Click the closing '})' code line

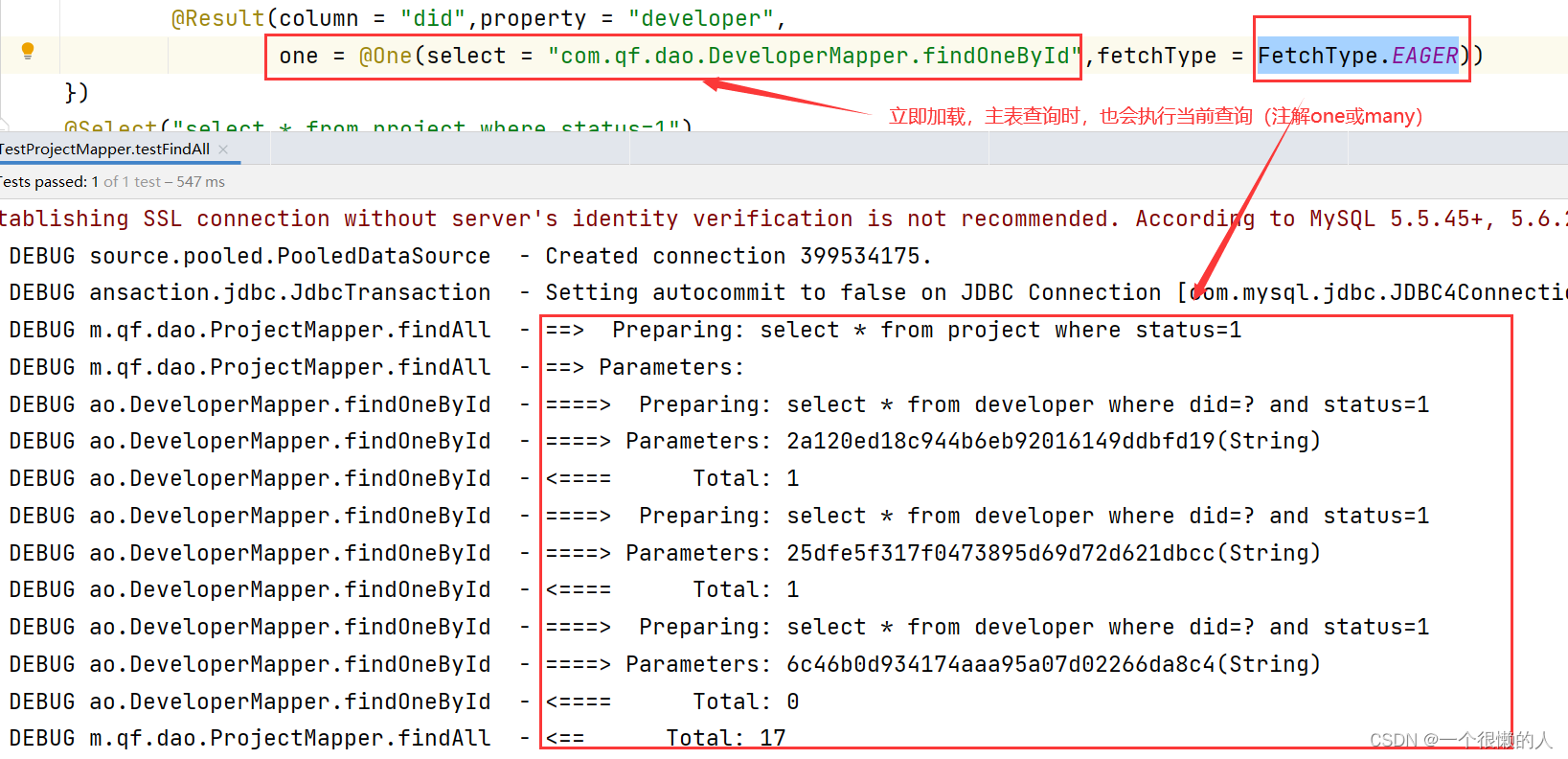[77, 92]
